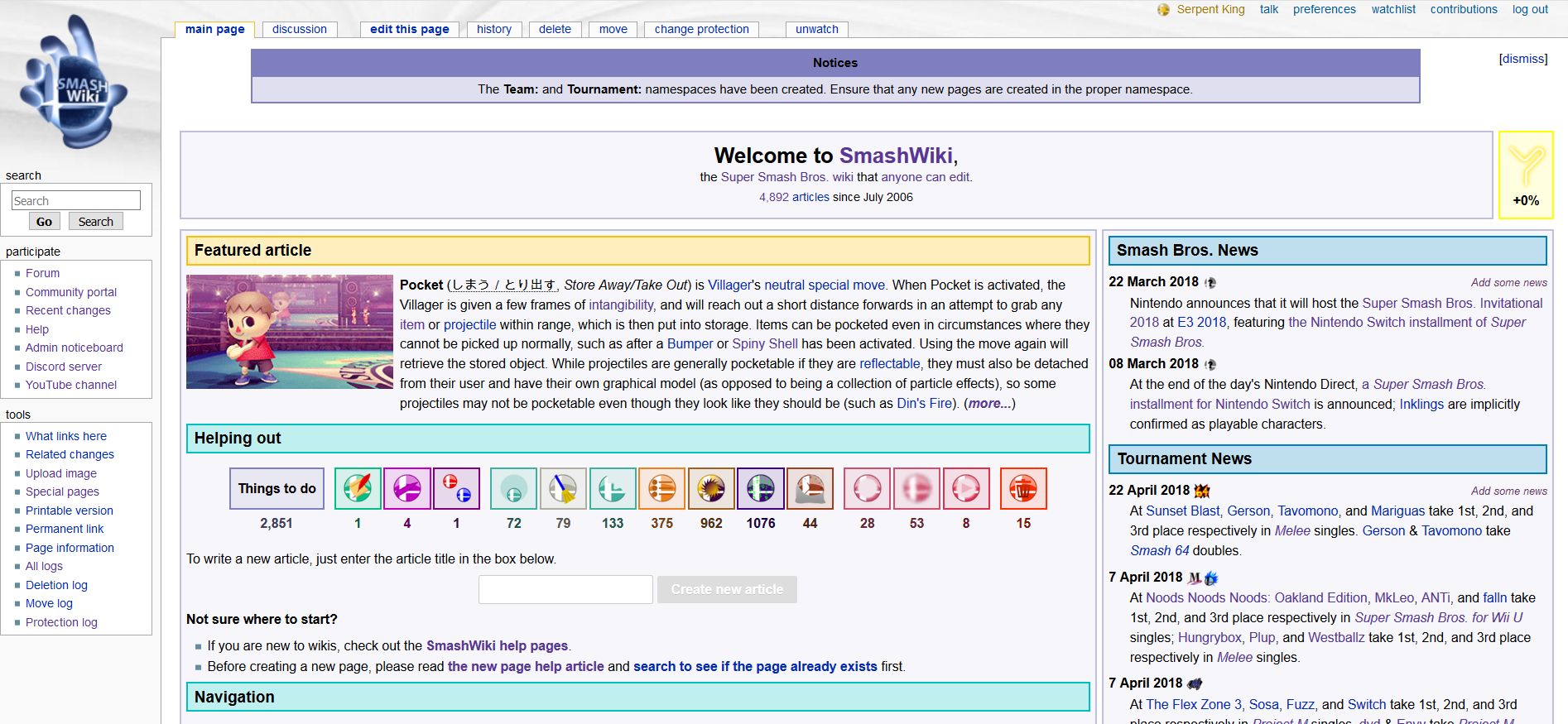Screen dimensions: 1568x724
Task: Click the new article title input box
Action: tap(565, 589)
